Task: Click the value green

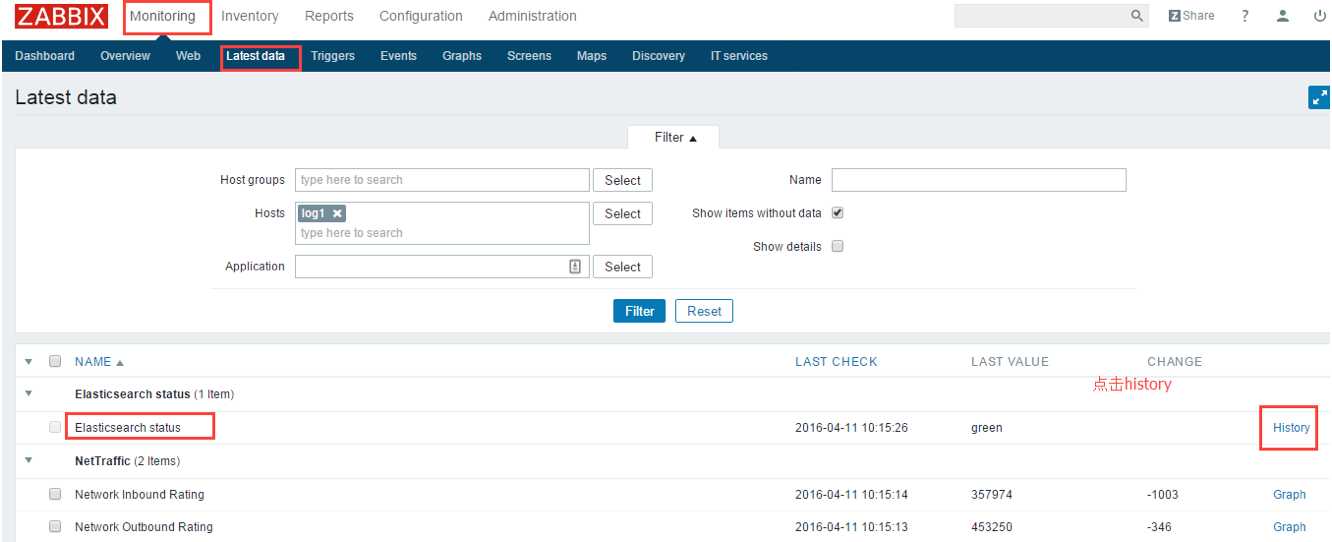Action: (986, 427)
